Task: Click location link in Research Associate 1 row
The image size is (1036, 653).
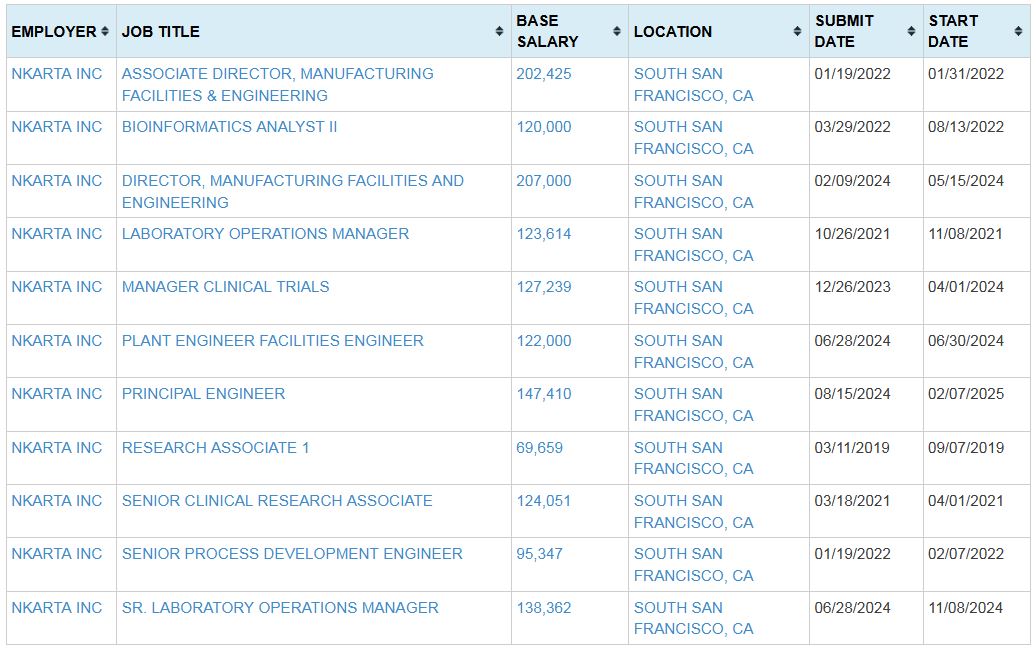Action: pos(694,458)
